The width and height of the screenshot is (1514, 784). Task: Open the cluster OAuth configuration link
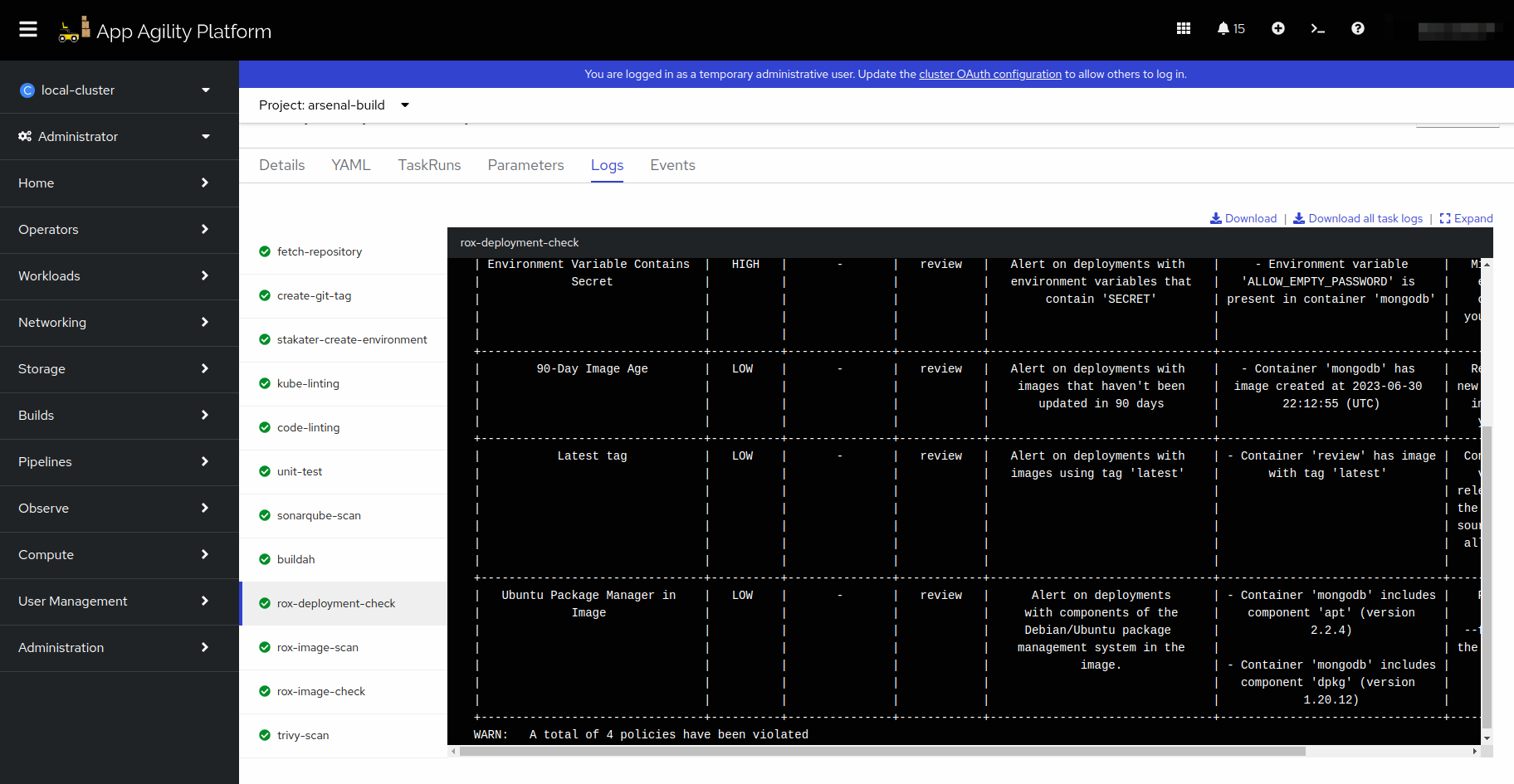click(989, 74)
